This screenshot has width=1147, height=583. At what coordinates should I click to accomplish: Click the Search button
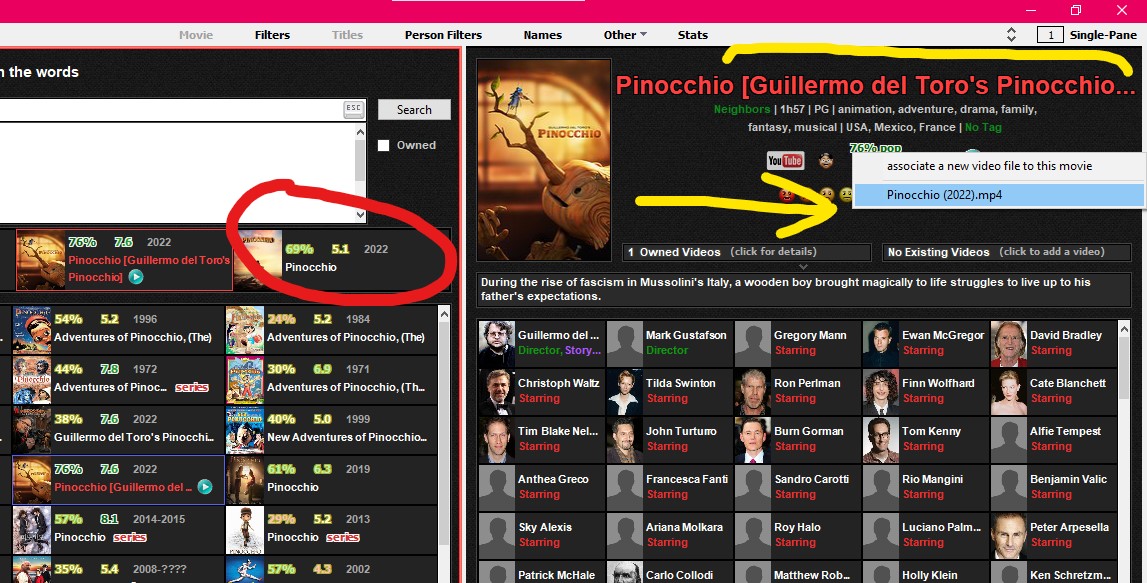coord(414,110)
